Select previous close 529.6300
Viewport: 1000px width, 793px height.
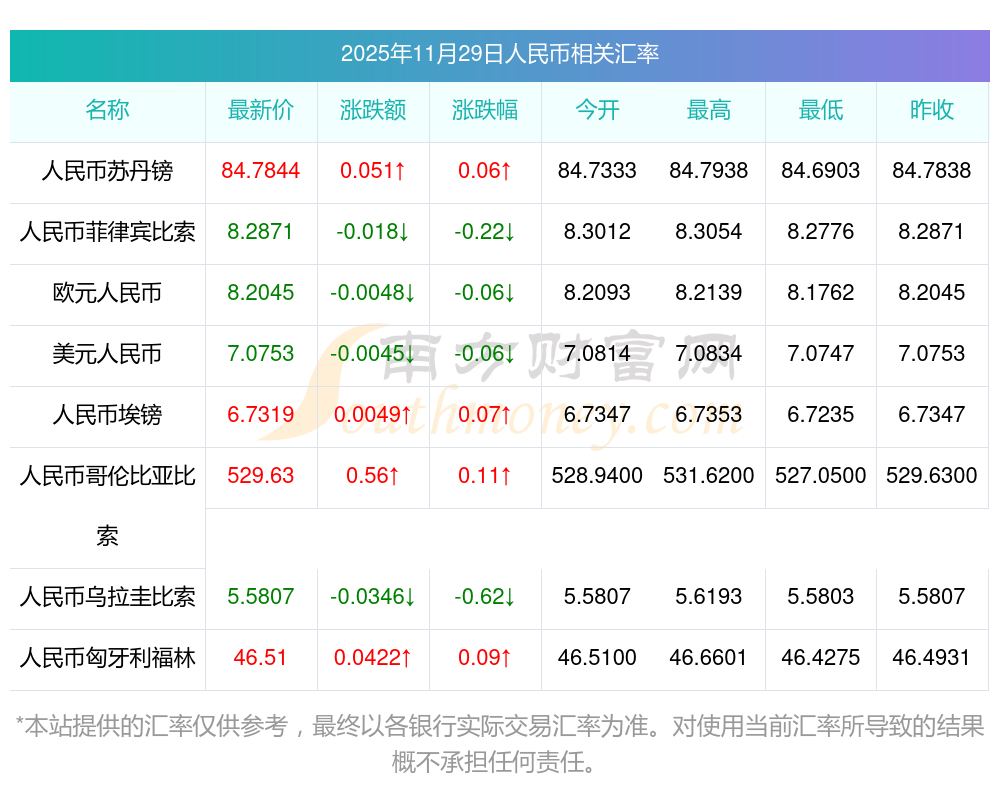[x=932, y=475]
